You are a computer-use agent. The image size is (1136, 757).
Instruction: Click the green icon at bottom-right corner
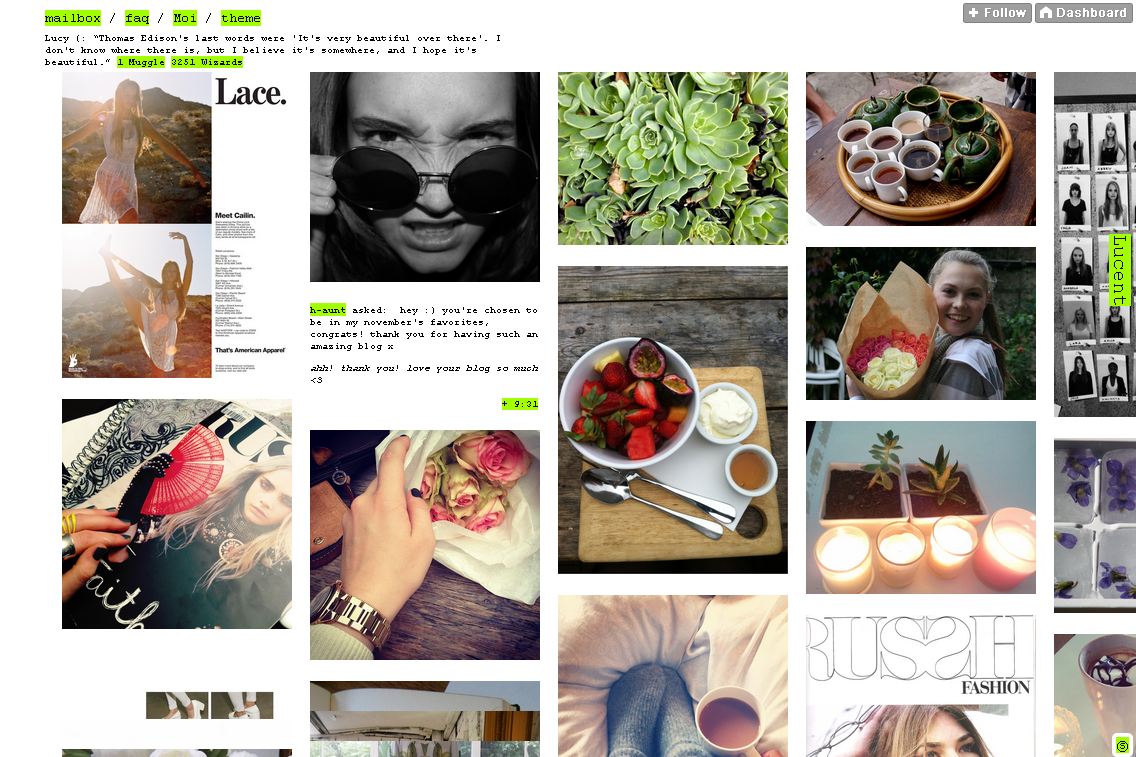[1122, 745]
